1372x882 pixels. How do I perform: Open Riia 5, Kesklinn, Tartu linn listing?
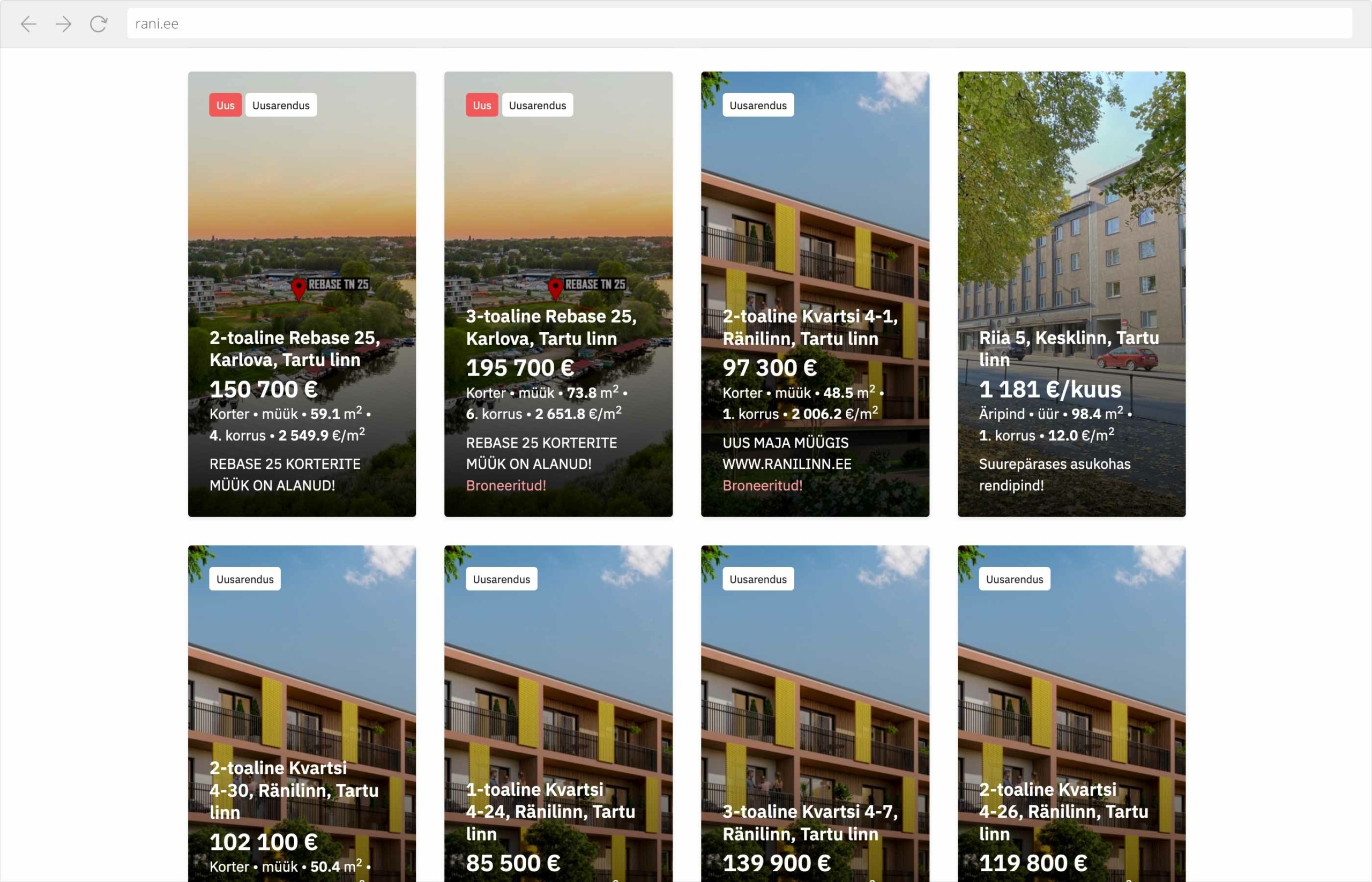(x=1069, y=348)
